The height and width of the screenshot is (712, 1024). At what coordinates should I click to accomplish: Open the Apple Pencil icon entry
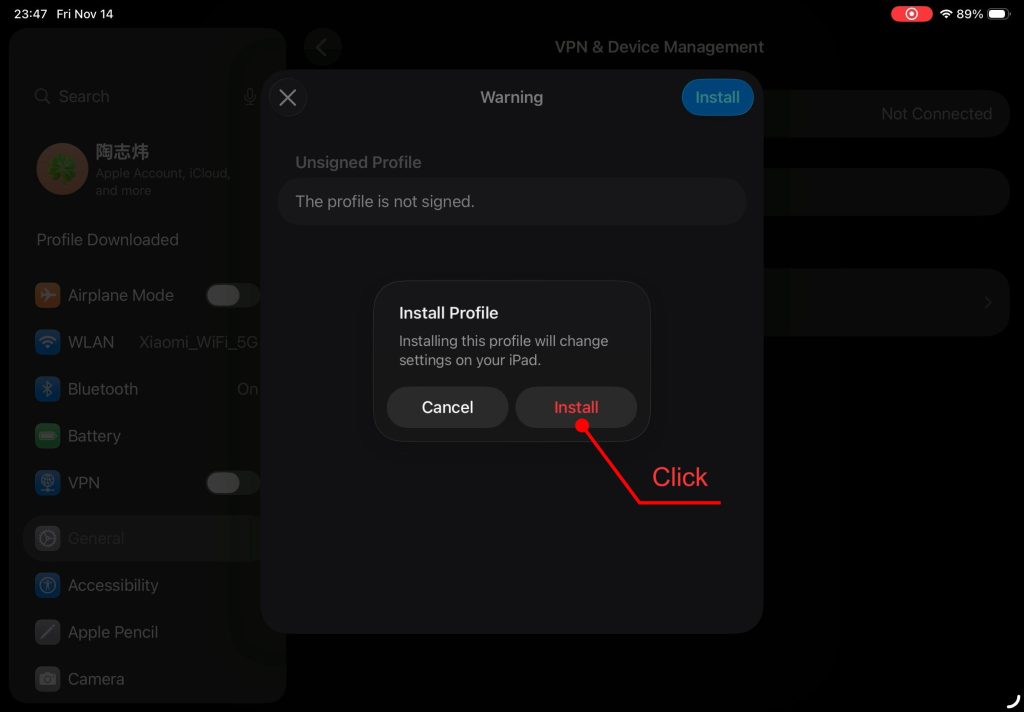[48, 632]
